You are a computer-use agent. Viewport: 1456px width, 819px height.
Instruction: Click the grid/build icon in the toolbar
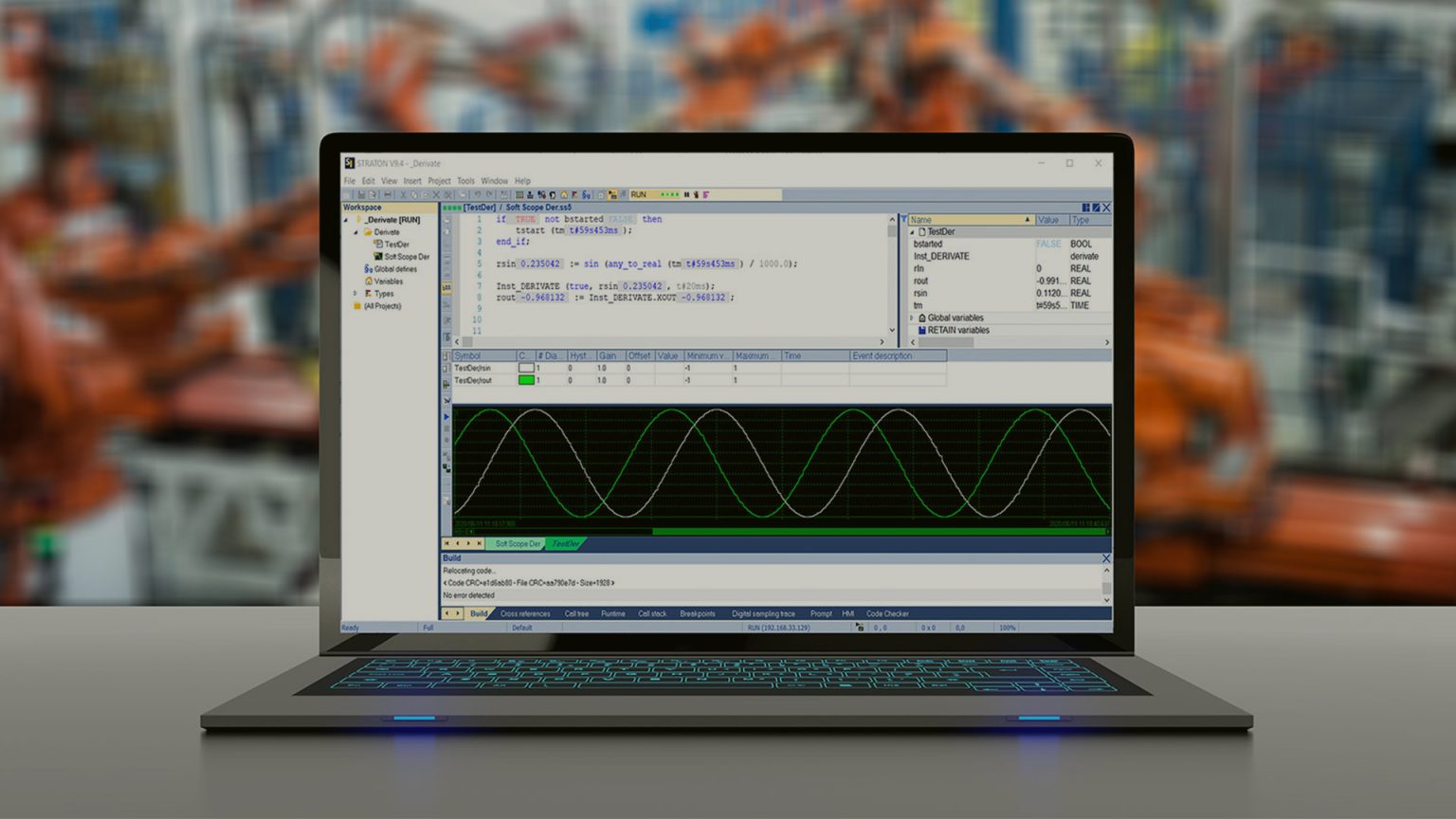point(519,194)
